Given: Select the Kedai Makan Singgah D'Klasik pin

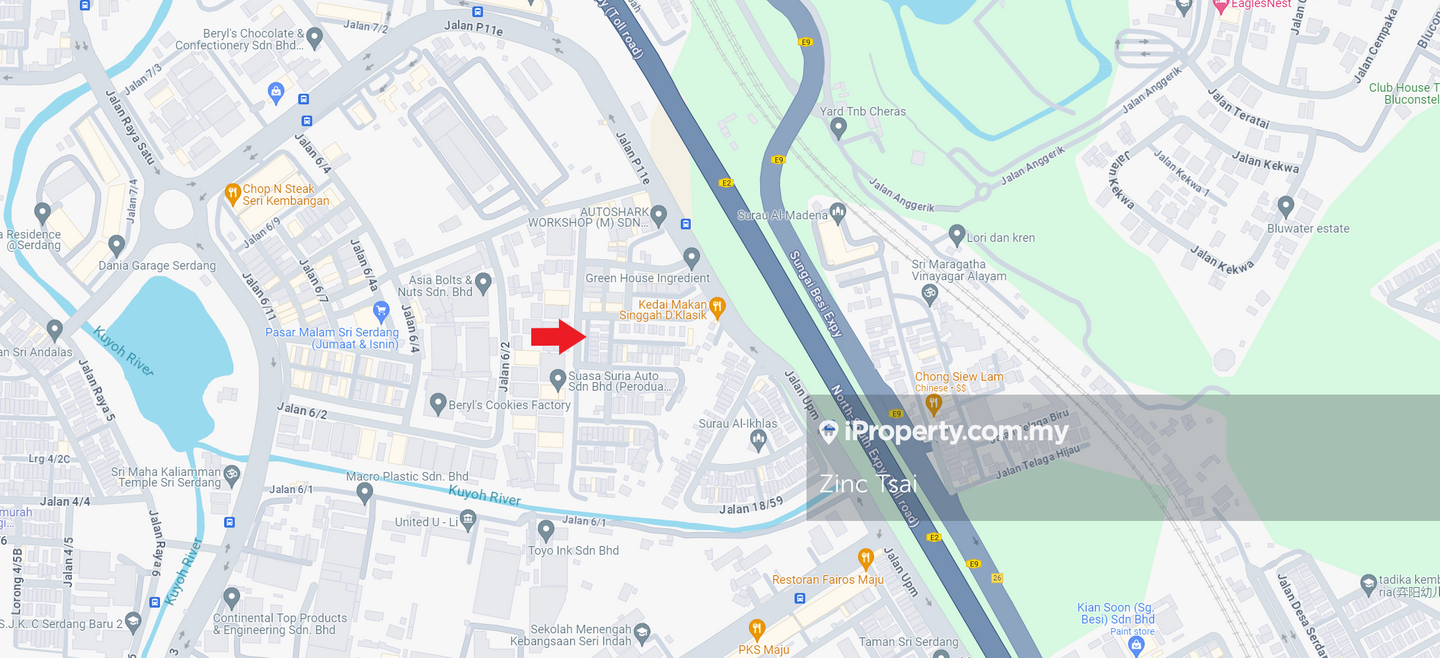Looking at the screenshot, I should coord(717,307).
